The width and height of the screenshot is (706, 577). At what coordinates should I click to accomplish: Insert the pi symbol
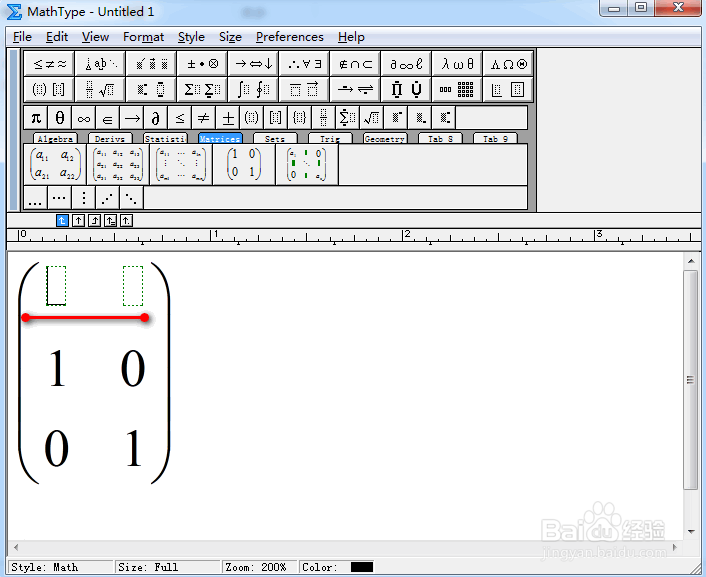[x=36, y=118]
